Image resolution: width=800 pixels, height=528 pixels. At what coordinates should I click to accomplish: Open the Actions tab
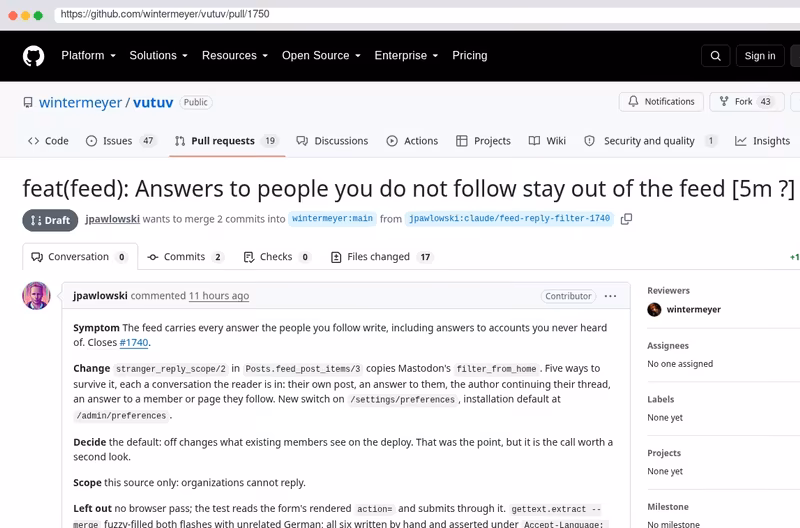(x=412, y=141)
